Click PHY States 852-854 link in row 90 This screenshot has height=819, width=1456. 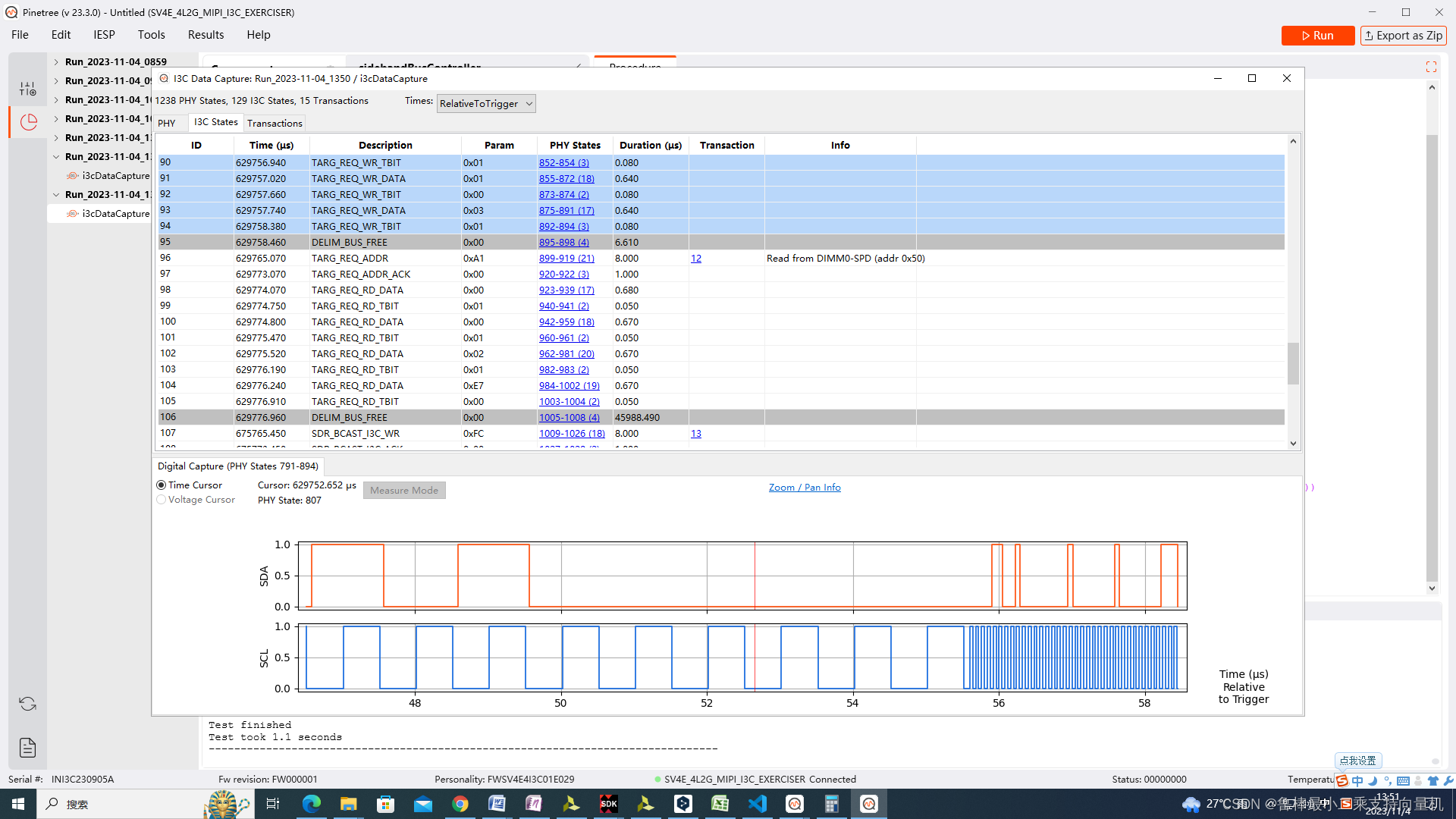(564, 162)
